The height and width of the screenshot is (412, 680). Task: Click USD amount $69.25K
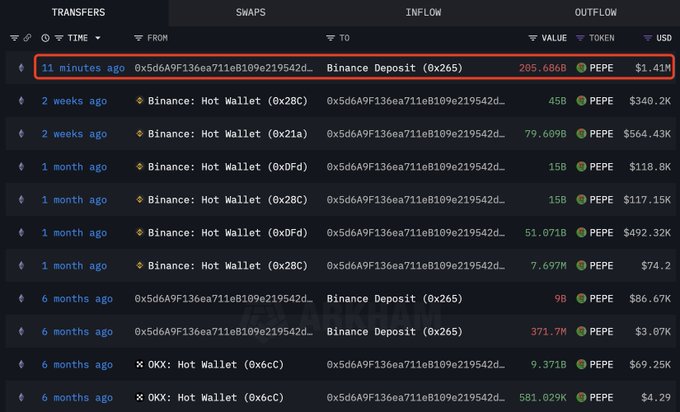pyautogui.click(x=650, y=365)
